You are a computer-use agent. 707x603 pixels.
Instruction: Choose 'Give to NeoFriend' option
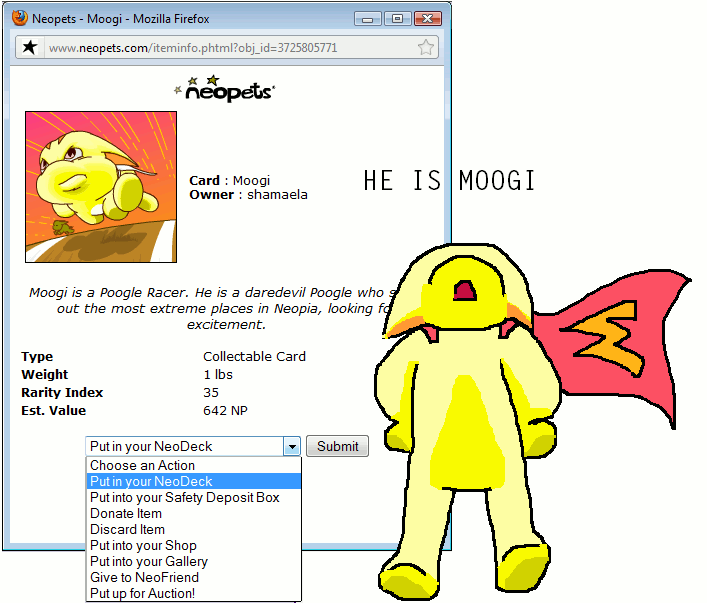[193, 577]
